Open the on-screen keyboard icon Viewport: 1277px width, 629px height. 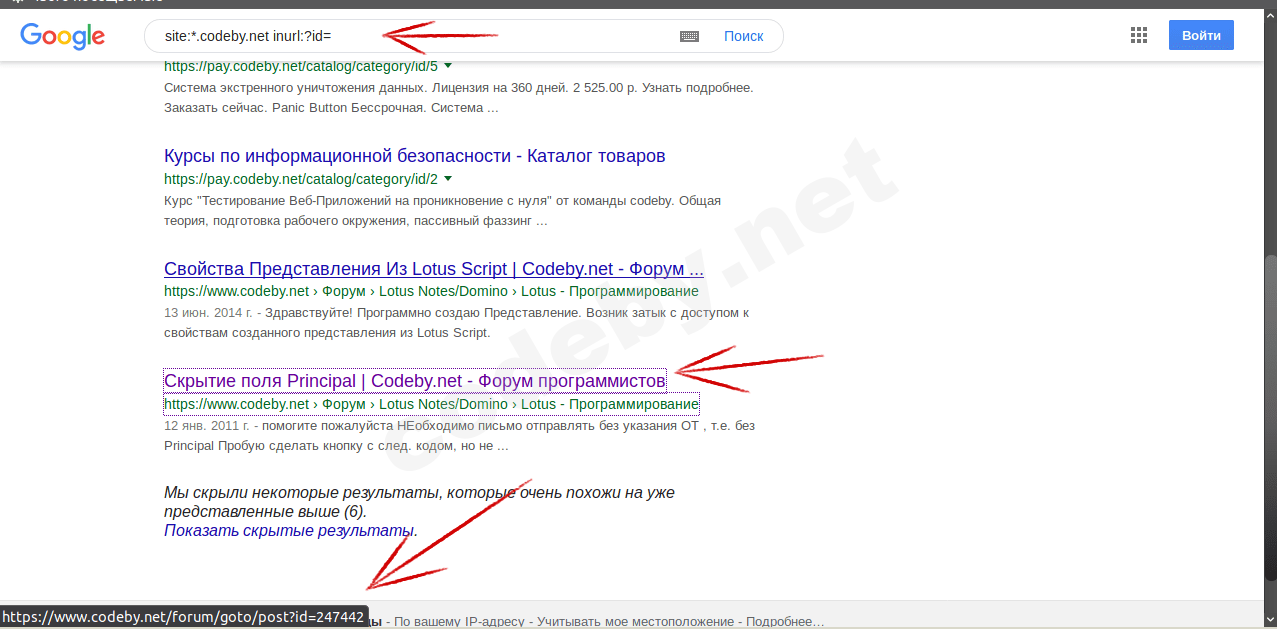pyautogui.click(x=689, y=36)
